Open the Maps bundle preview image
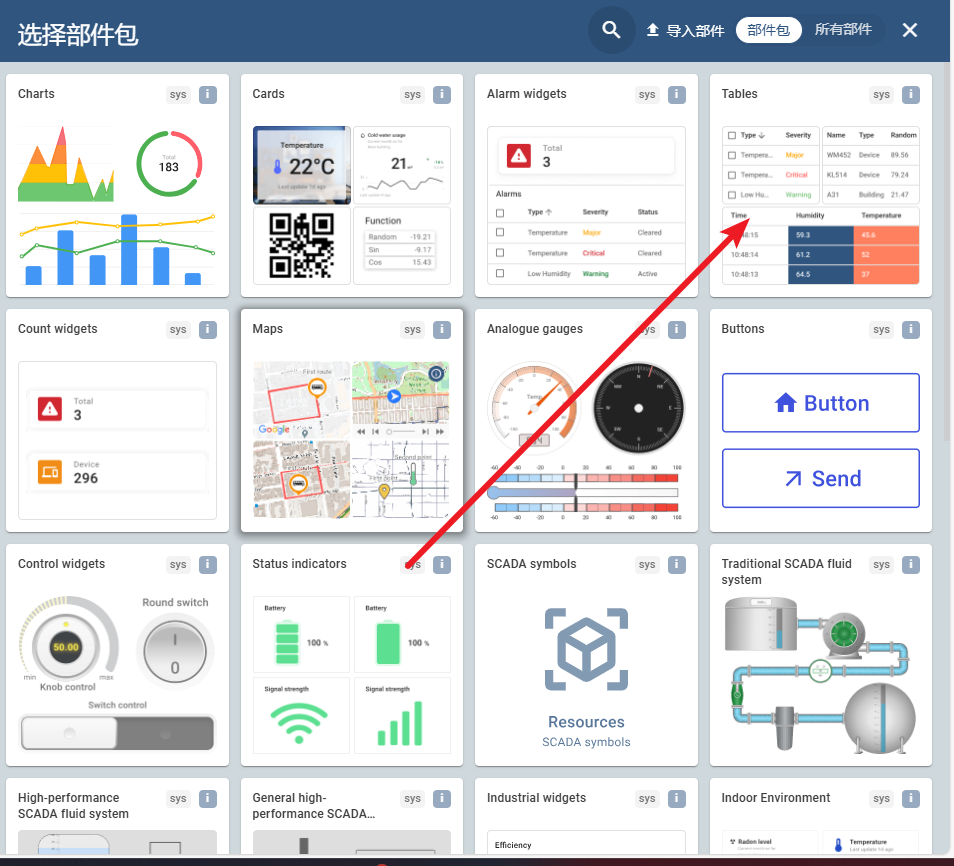 [x=351, y=439]
